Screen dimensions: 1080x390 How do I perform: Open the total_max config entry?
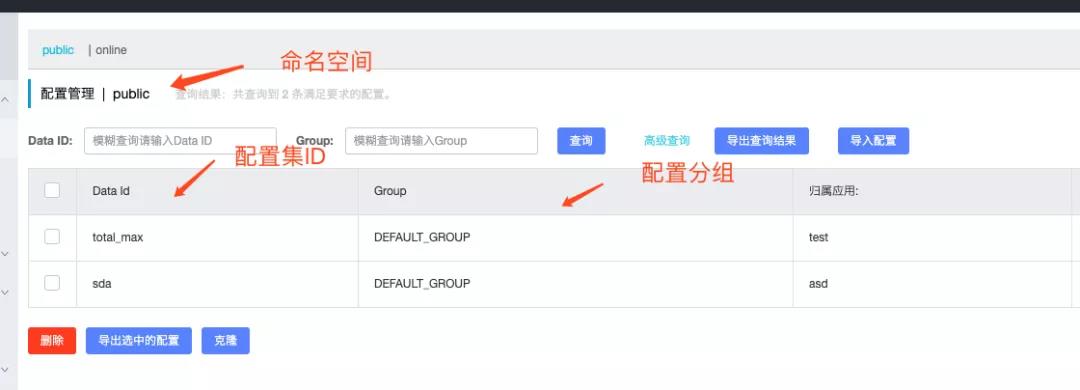118,237
